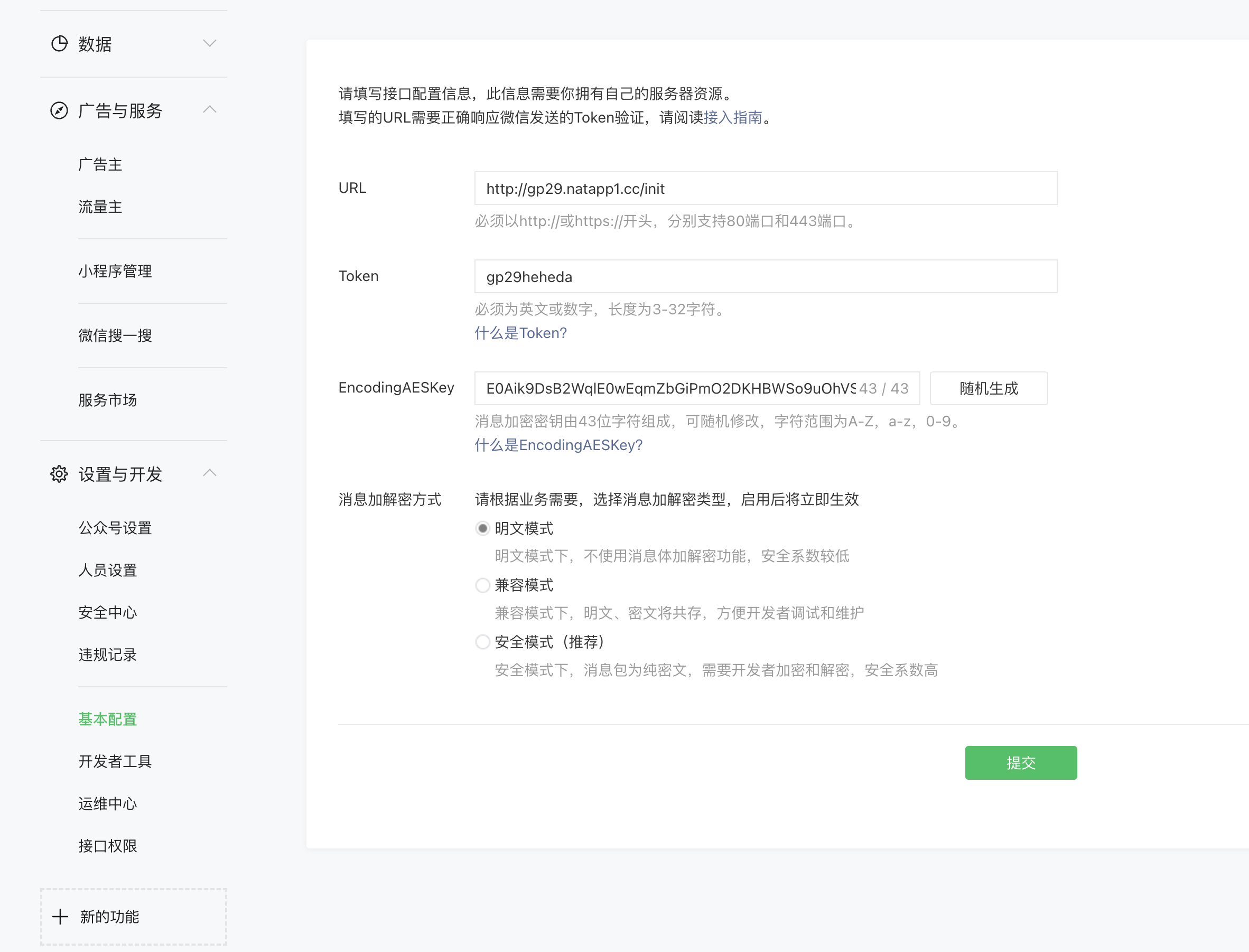Viewport: 1249px width, 952px height.
Task: Click the 43 / 43 character counter
Action: click(x=883, y=388)
